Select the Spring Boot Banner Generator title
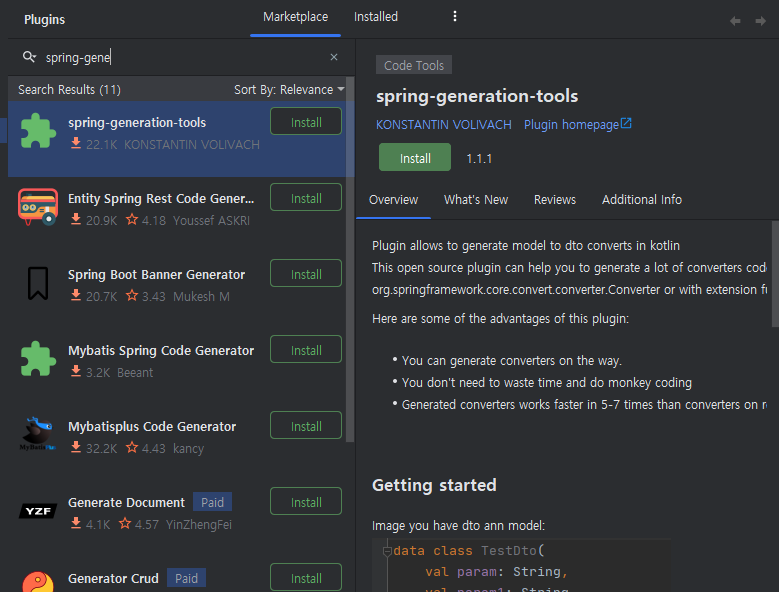 point(156,274)
